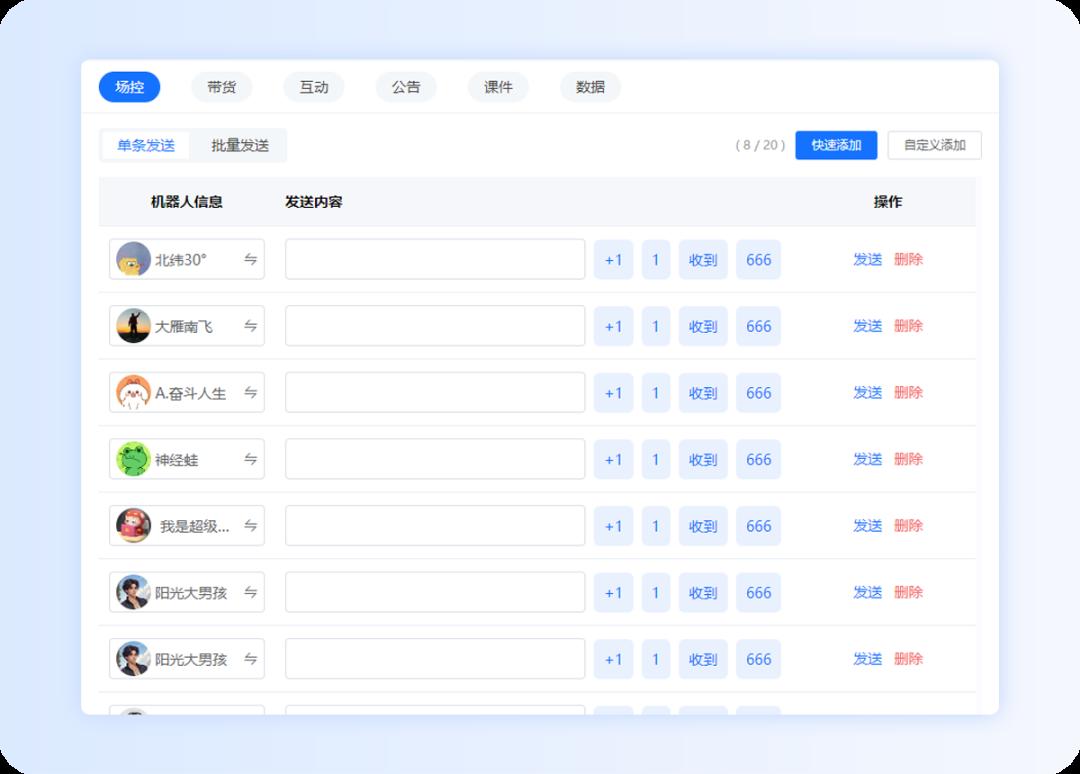Click the 发送内容 column header

314,202
